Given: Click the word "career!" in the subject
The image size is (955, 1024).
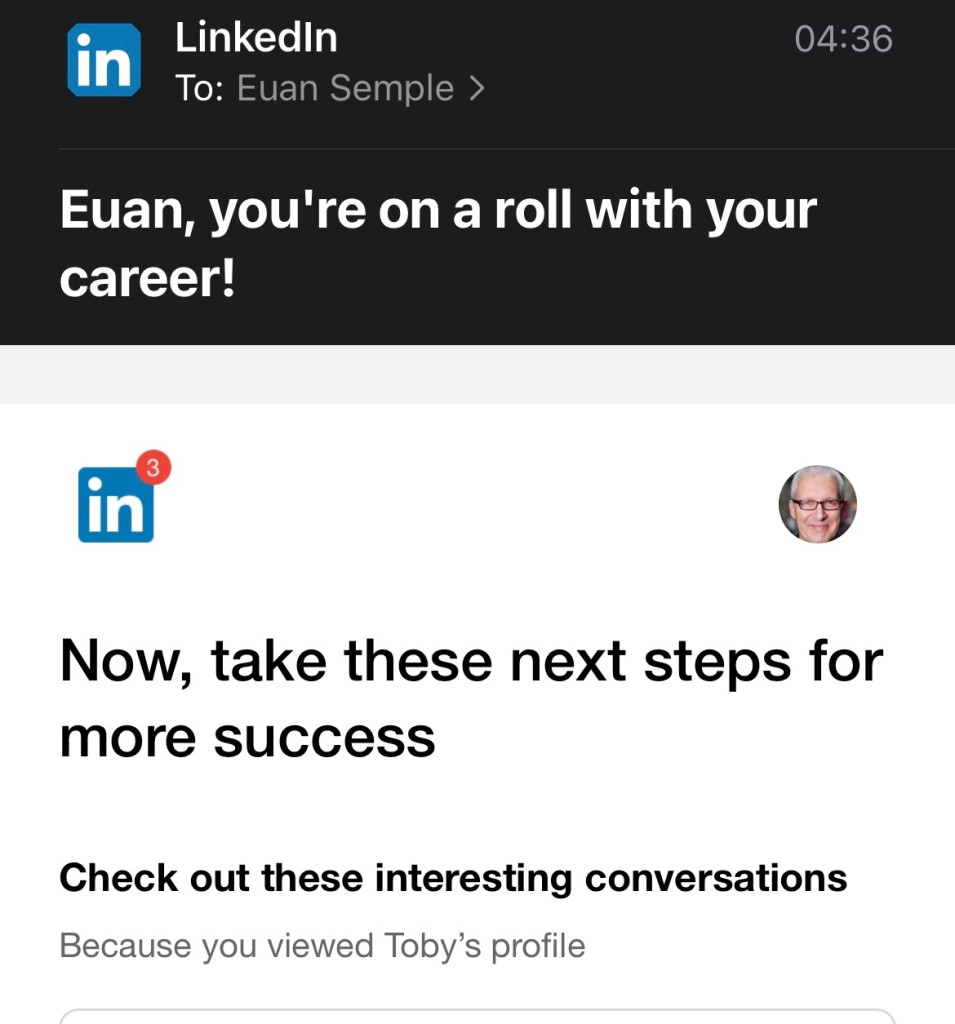Looking at the screenshot, I should pyautogui.click(x=148, y=279).
